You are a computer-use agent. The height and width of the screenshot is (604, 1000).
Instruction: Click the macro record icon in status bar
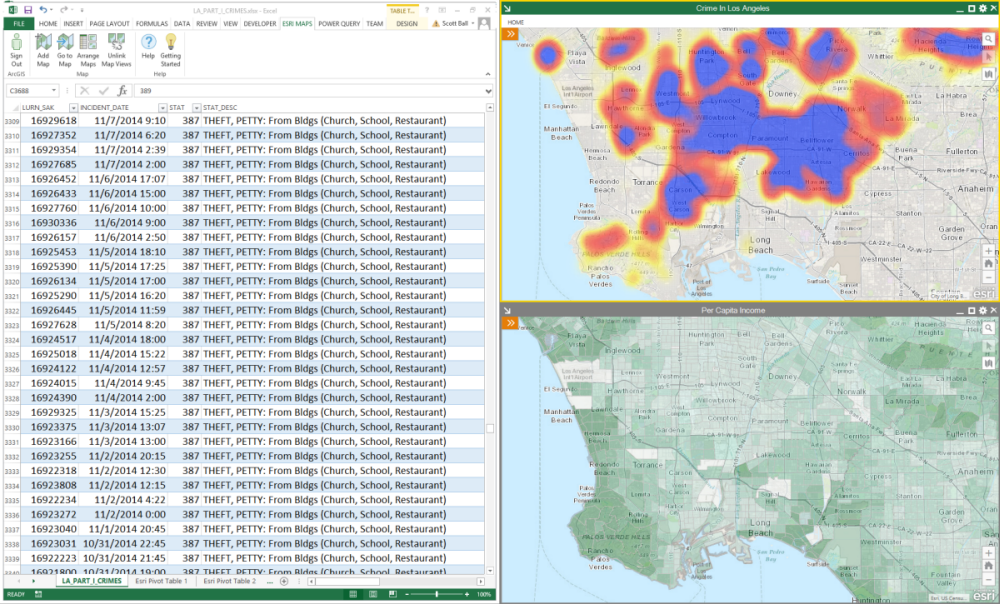(38, 594)
